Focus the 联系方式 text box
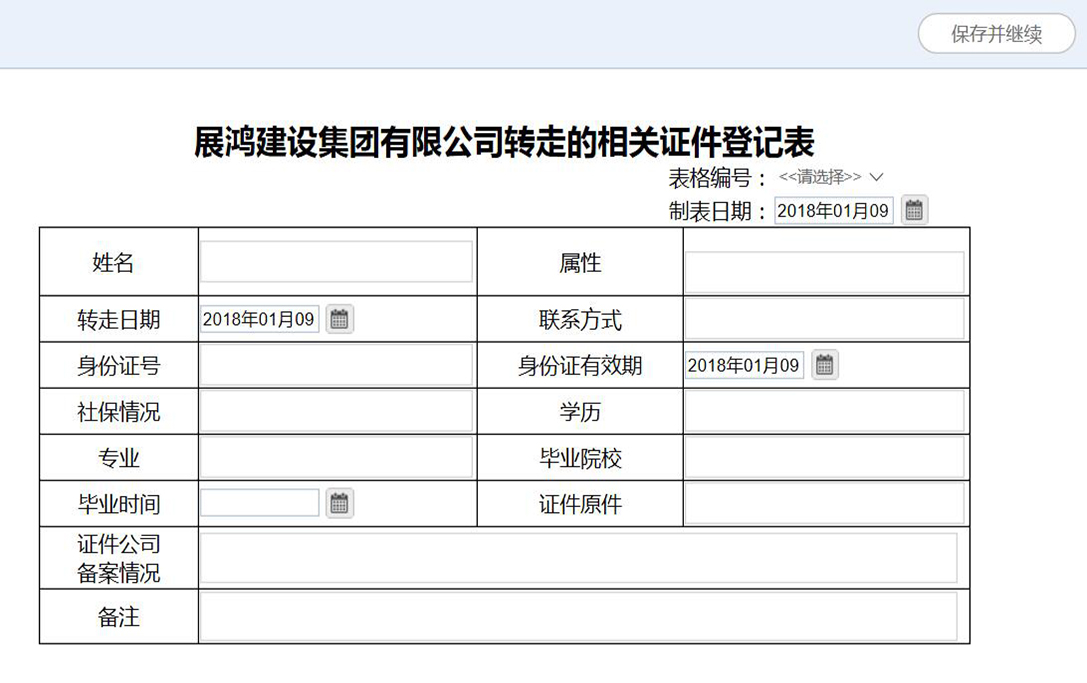The width and height of the screenshot is (1087, 683). tap(824, 319)
